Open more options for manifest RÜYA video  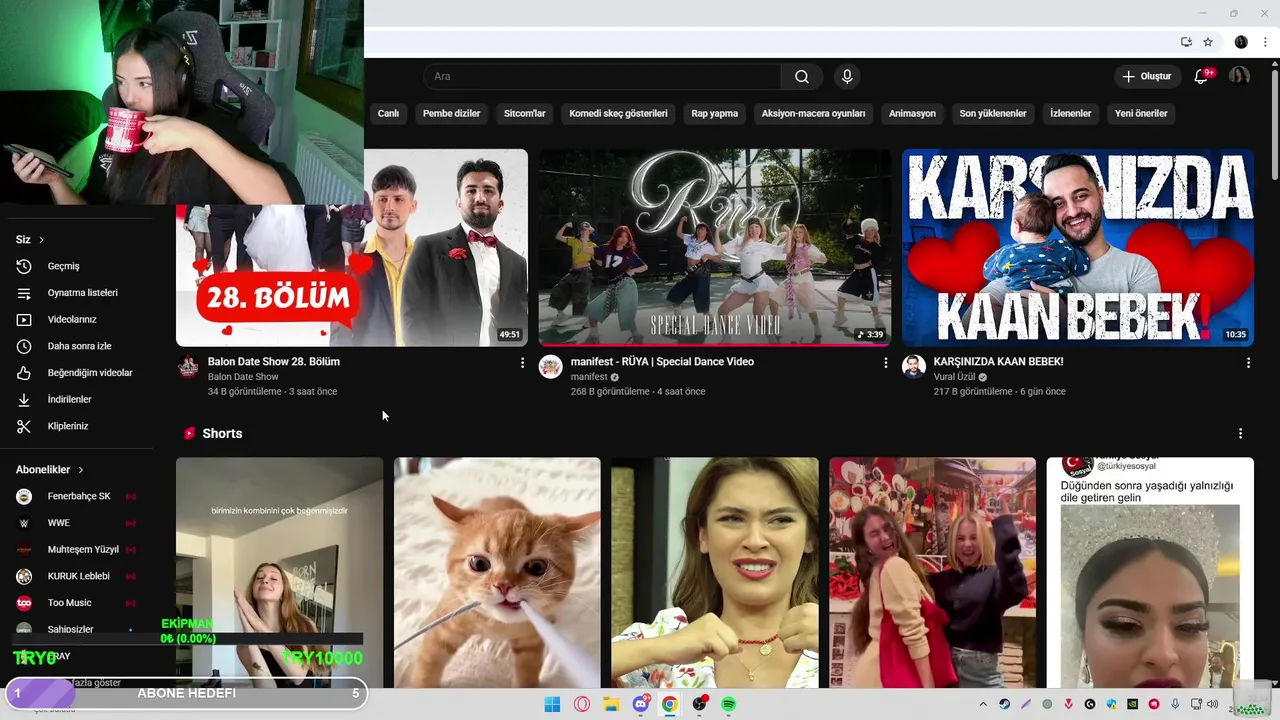point(885,363)
